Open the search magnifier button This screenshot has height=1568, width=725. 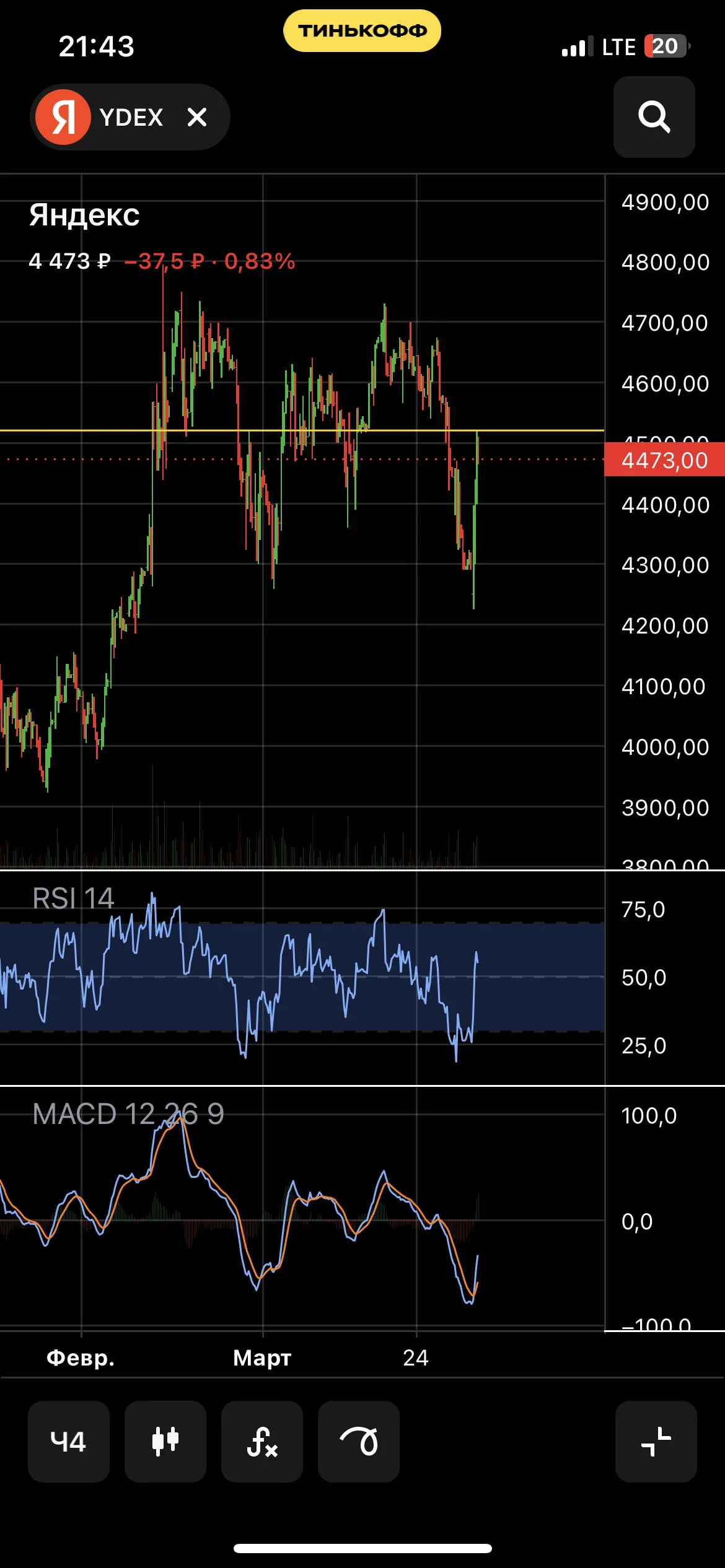(654, 117)
